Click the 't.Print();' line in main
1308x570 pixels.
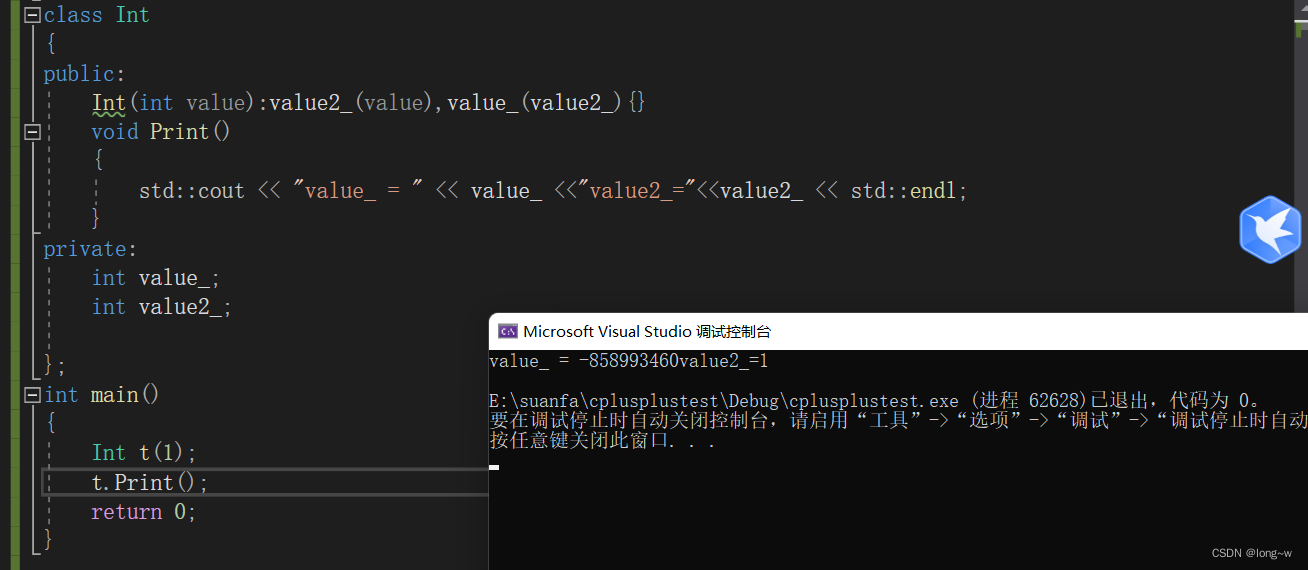pyautogui.click(x=150, y=482)
